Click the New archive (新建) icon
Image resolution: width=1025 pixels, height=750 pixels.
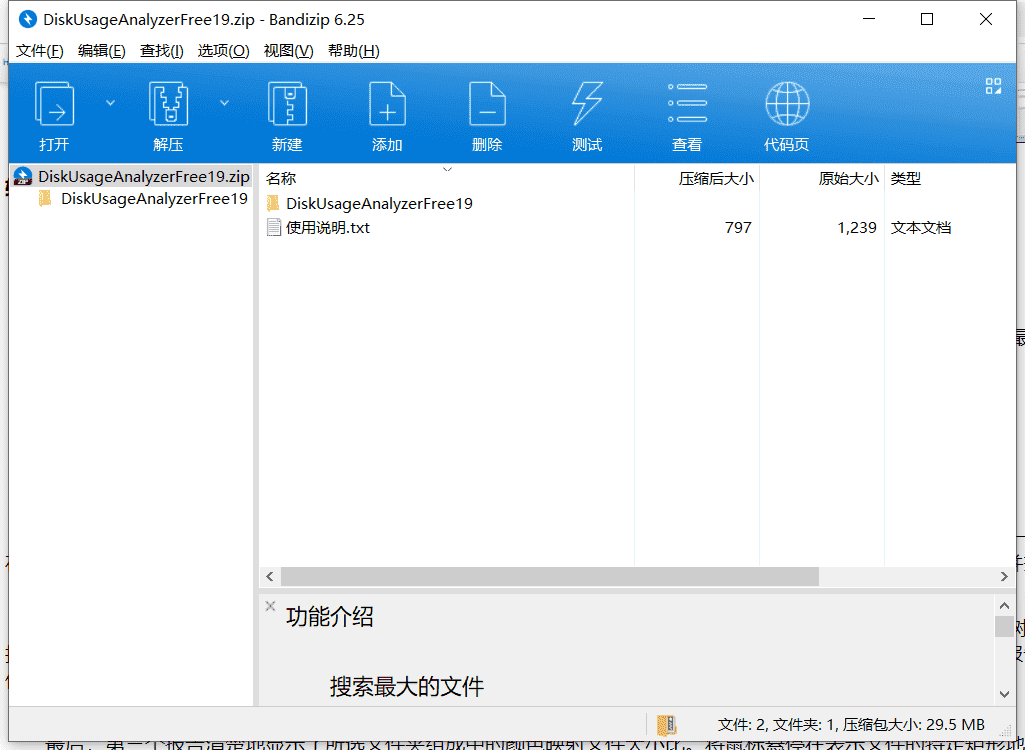pos(287,103)
